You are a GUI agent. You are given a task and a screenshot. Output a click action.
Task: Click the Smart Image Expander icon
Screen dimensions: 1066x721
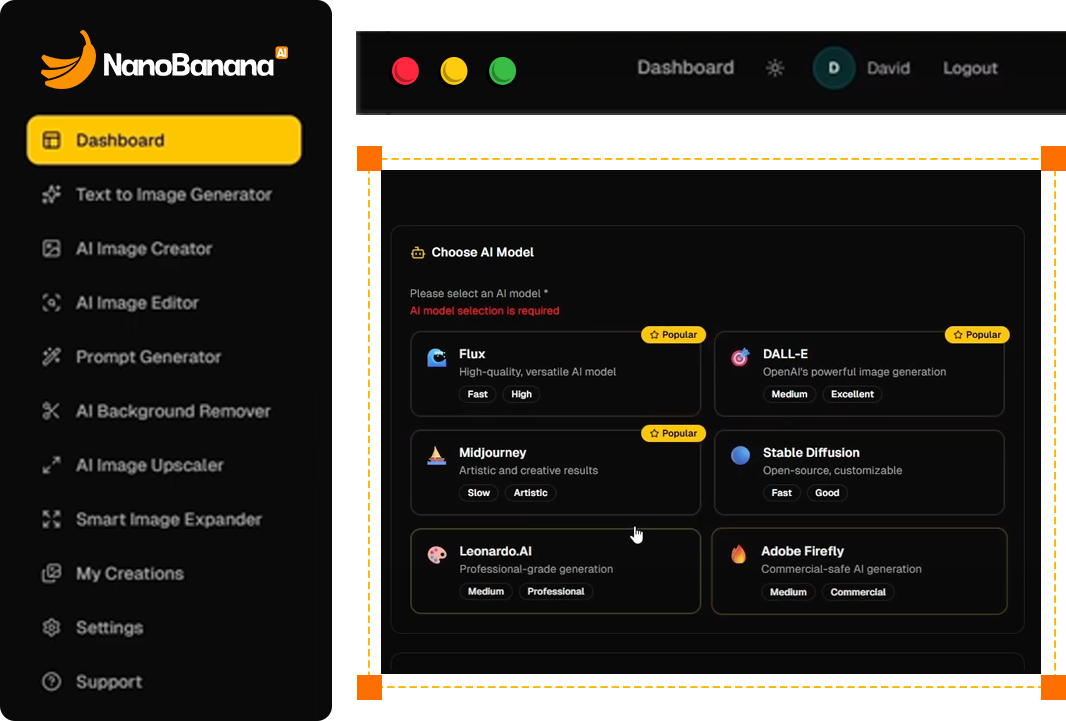tap(52, 519)
